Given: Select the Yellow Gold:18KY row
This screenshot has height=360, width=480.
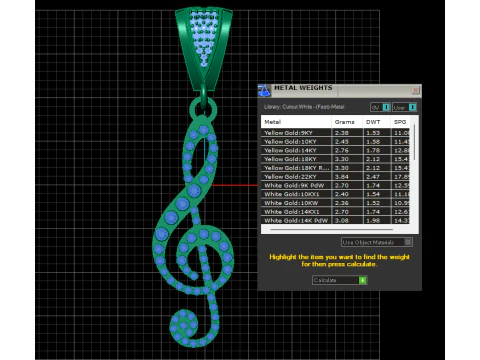Looking at the screenshot, I should [335, 159].
